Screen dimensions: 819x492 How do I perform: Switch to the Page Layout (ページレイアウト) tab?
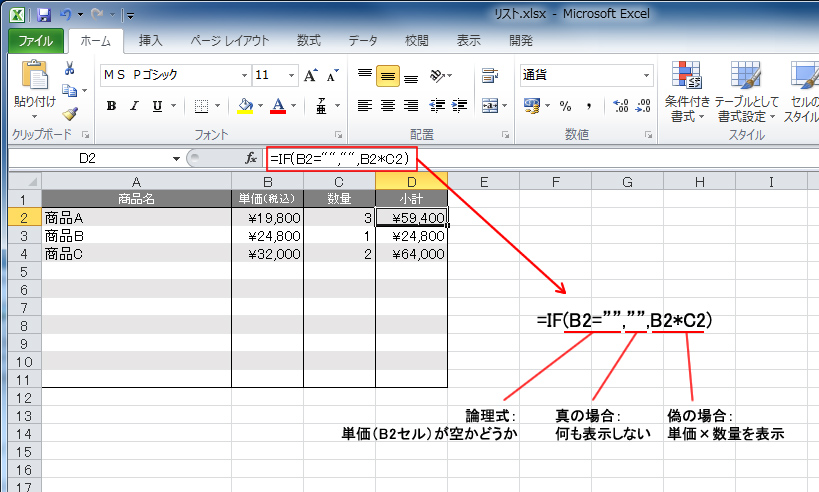[x=230, y=41]
